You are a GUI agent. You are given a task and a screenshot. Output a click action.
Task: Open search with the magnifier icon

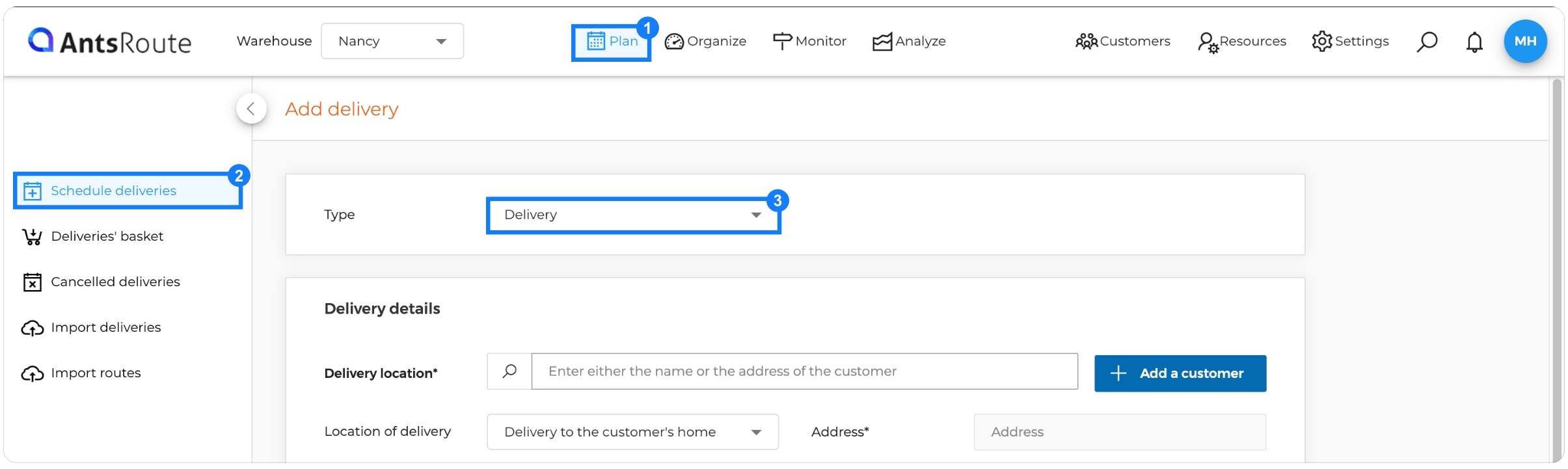(x=1427, y=42)
